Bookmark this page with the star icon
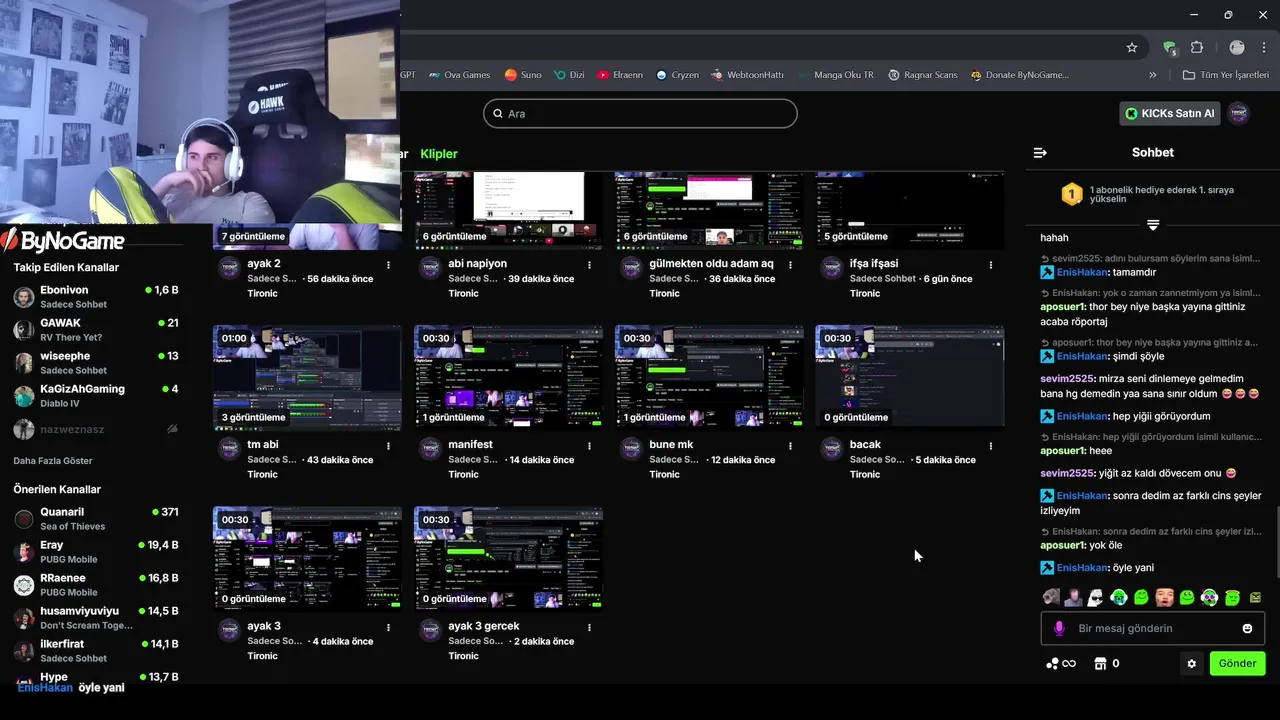 [x=1132, y=47]
